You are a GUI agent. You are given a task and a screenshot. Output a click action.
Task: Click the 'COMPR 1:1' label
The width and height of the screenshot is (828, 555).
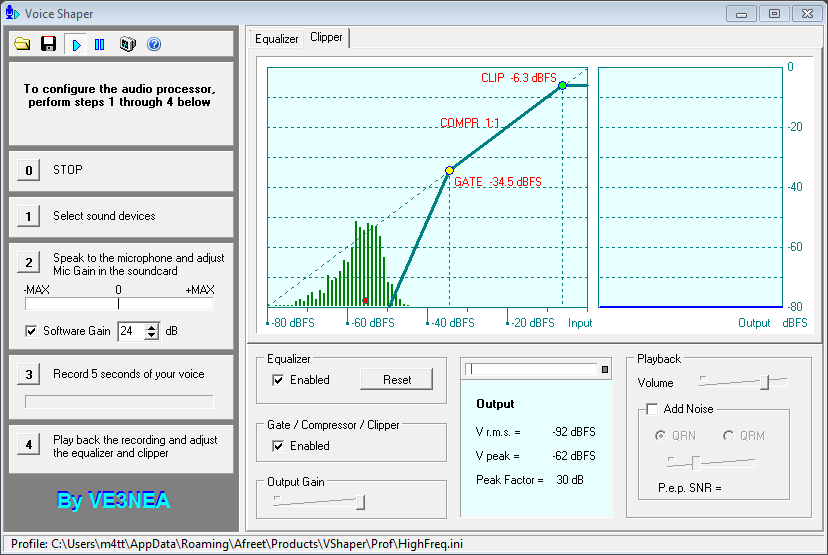(469, 123)
